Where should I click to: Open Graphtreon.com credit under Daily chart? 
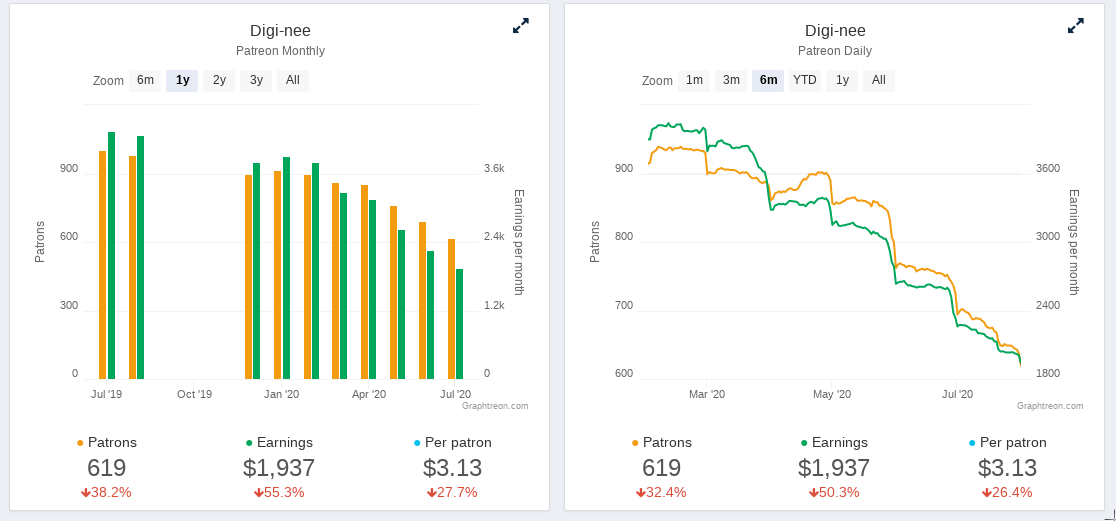pos(1050,406)
